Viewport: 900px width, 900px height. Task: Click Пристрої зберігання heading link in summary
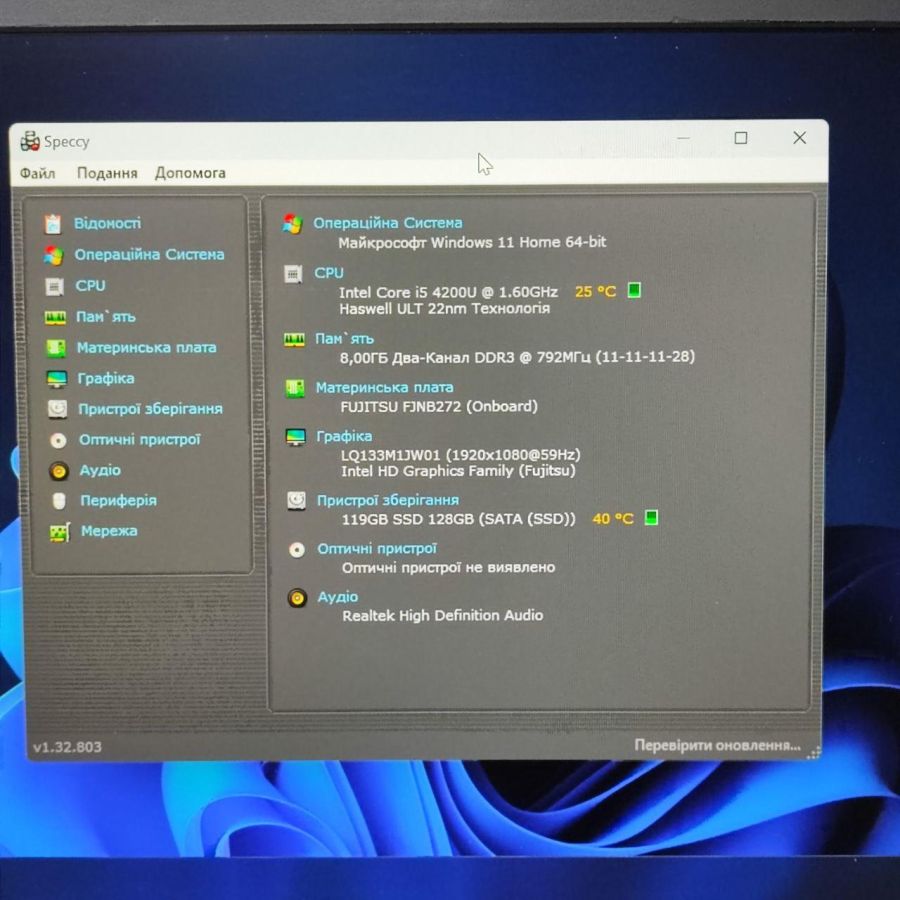387,500
